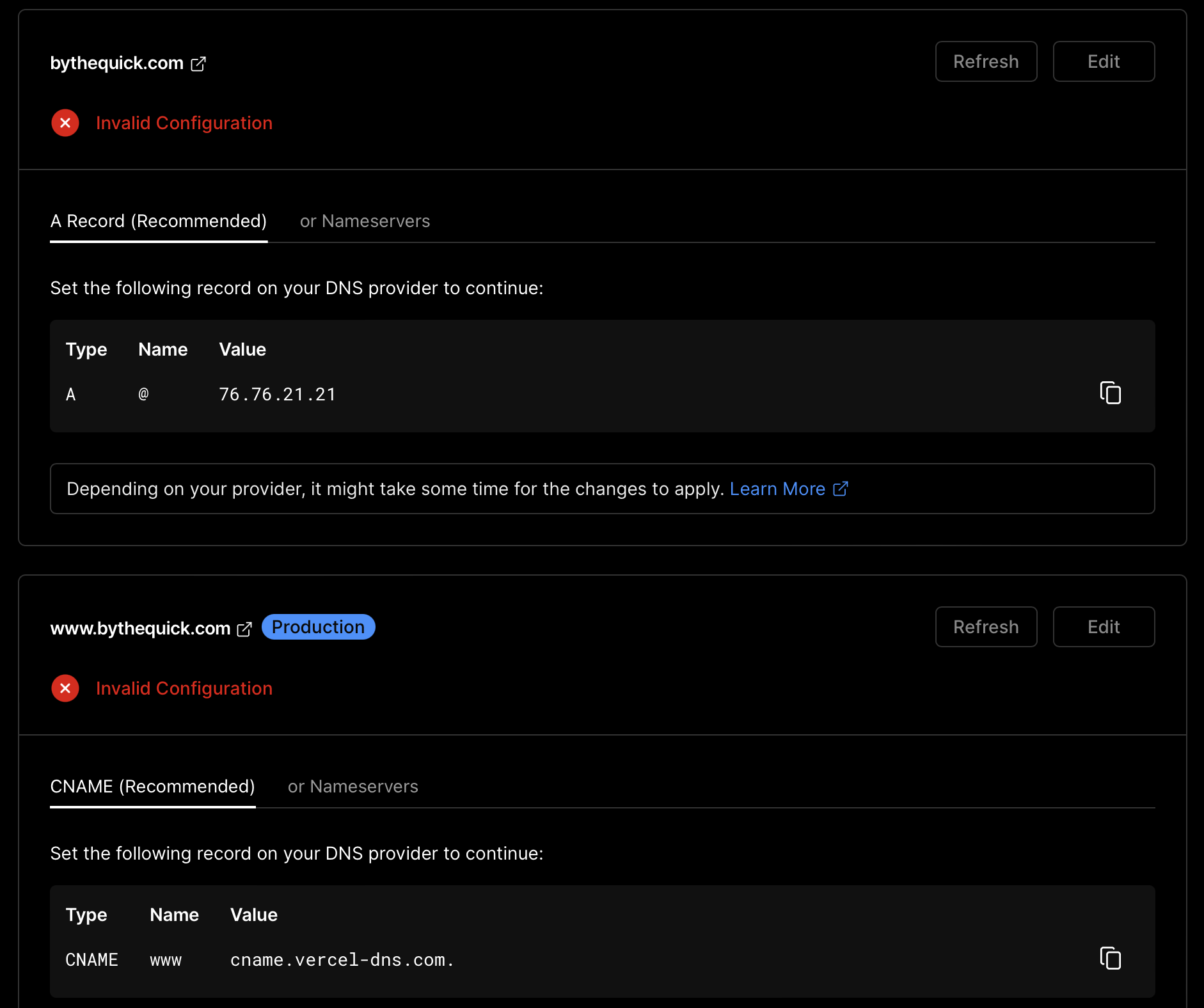Click the Learn More external arrow icon
The image size is (1204, 1008).
tap(841, 489)
